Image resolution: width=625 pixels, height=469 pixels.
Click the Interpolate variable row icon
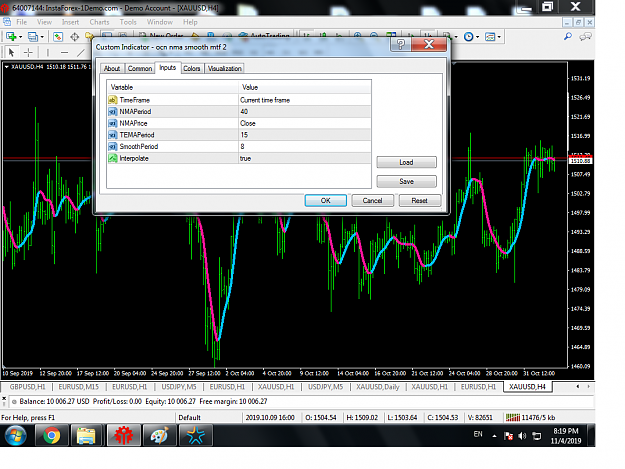[x=113, y=158]
